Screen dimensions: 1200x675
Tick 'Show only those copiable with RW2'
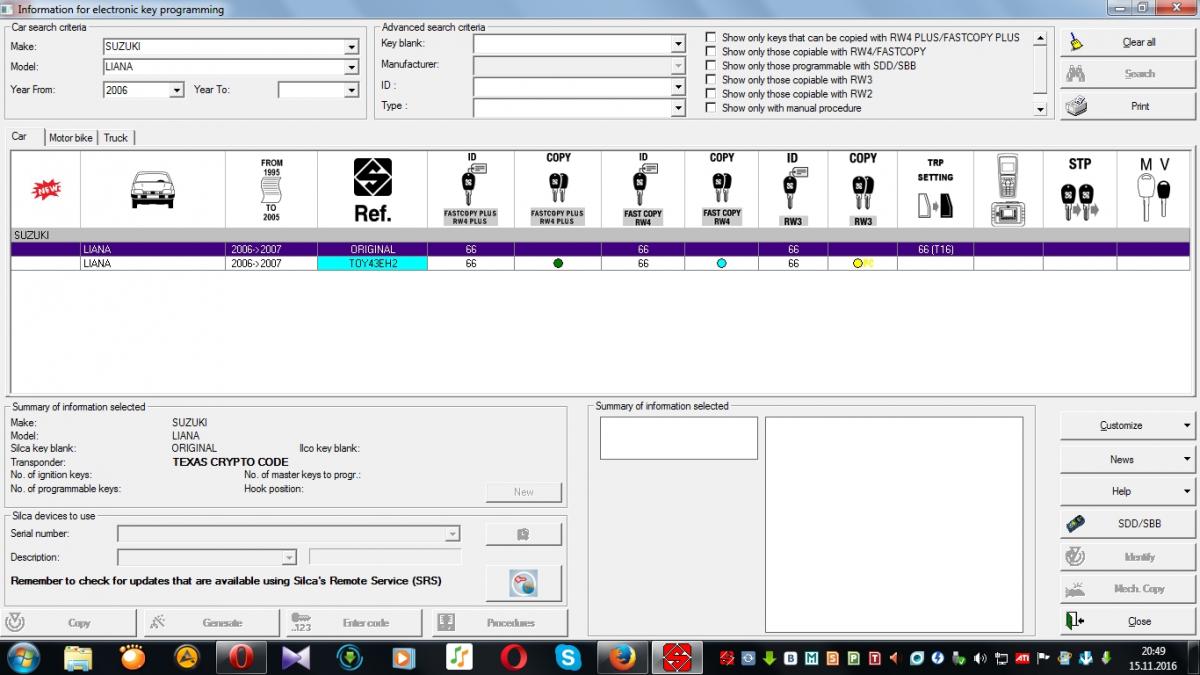coord(710,93)
